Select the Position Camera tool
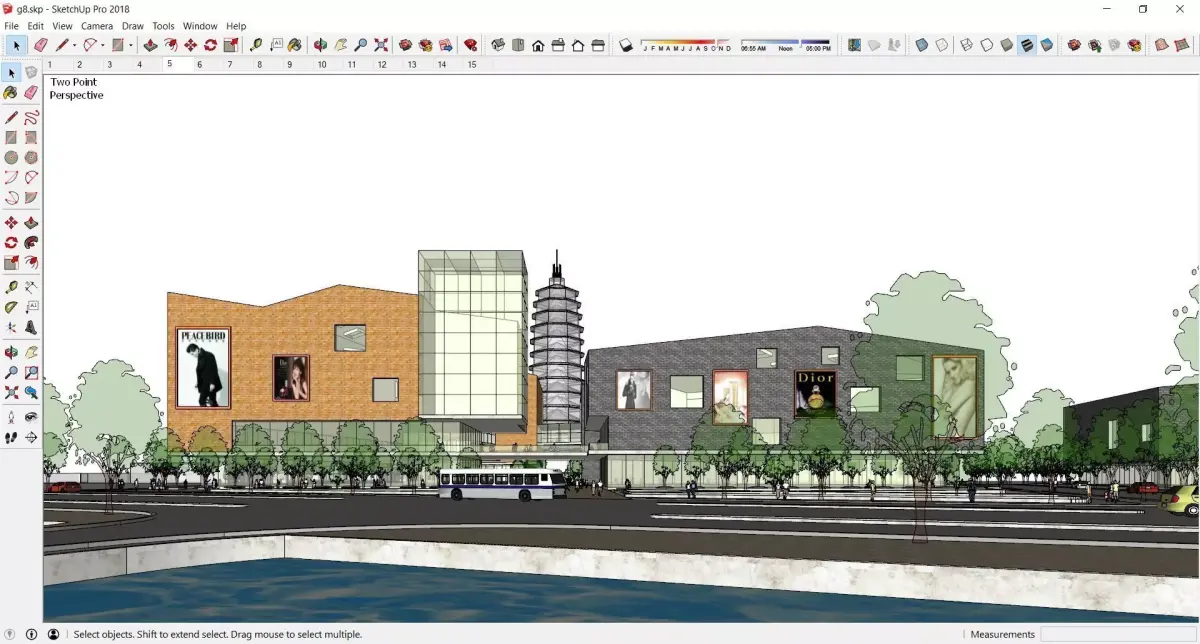 (11, 417)
